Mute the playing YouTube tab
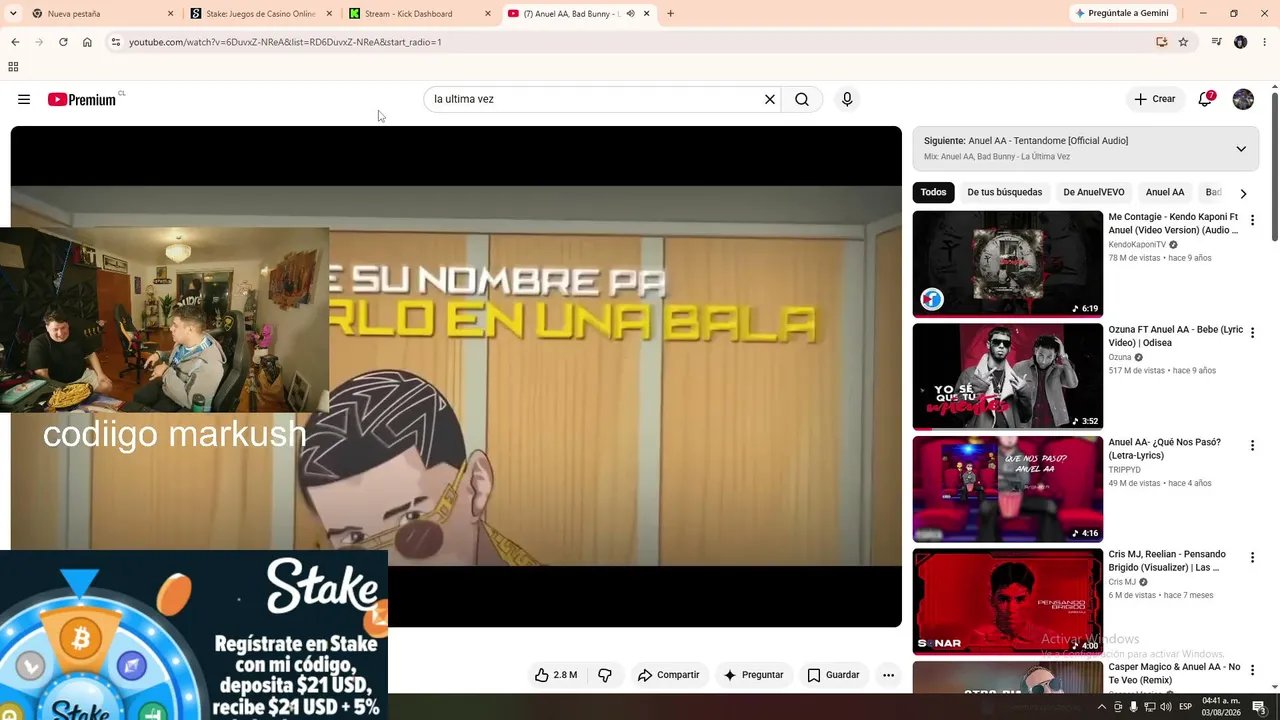 pos(630,14)
